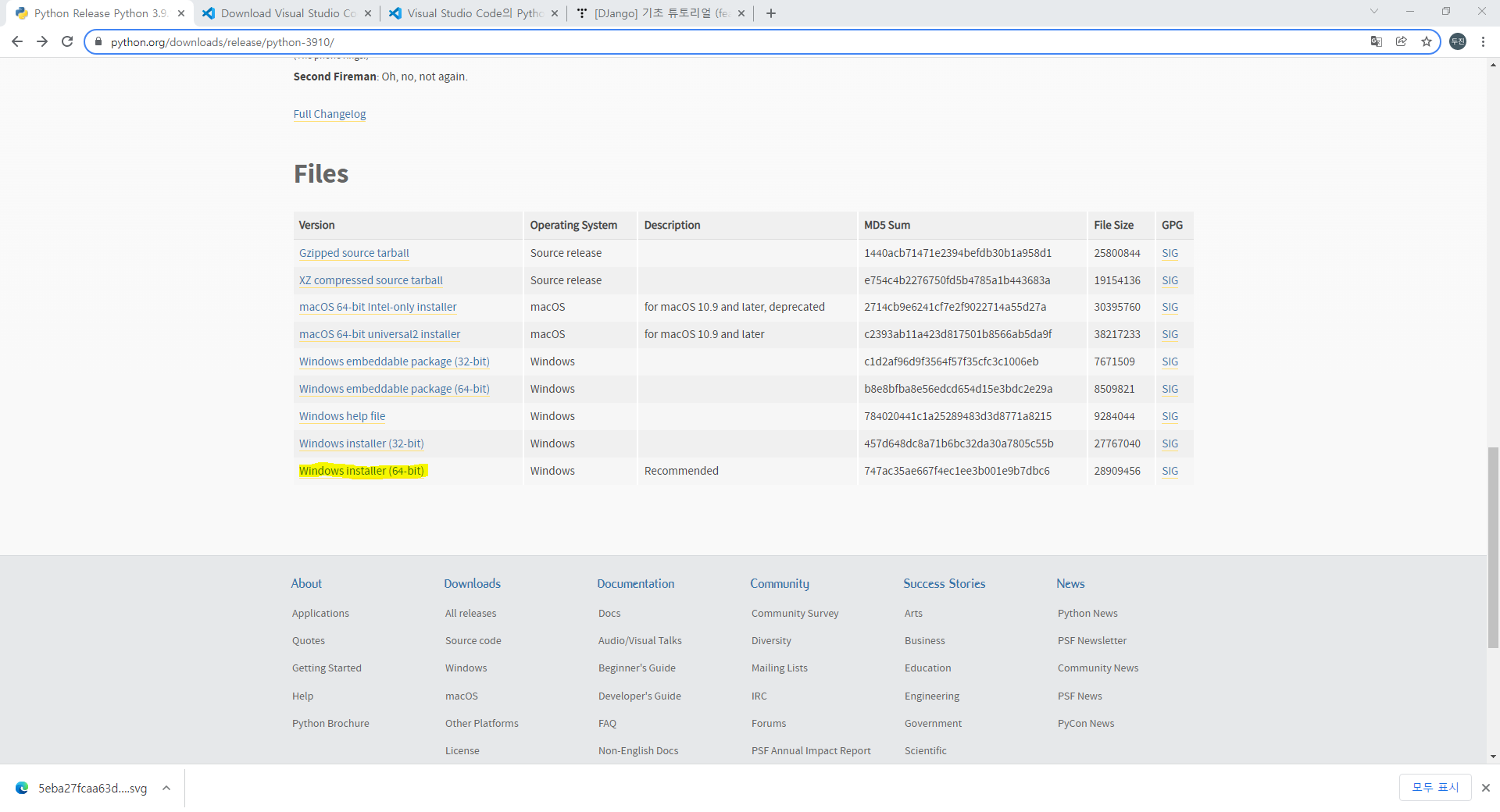Bookmark this page with the star icon
The width and height of the screenshot is (1500, 812).
pyautogui.click(x=1427, y=41)
